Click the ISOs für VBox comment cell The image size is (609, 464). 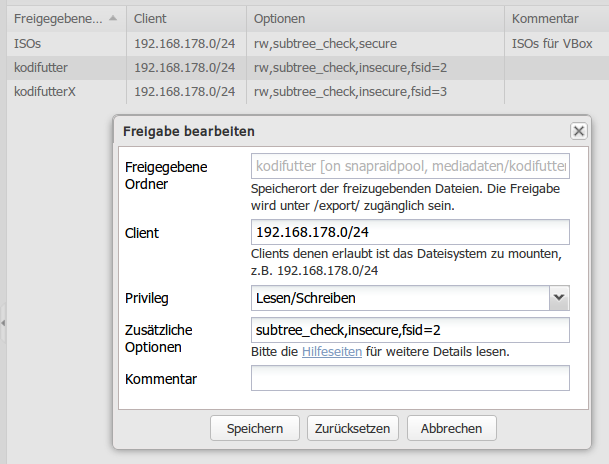tap(552, 43)
